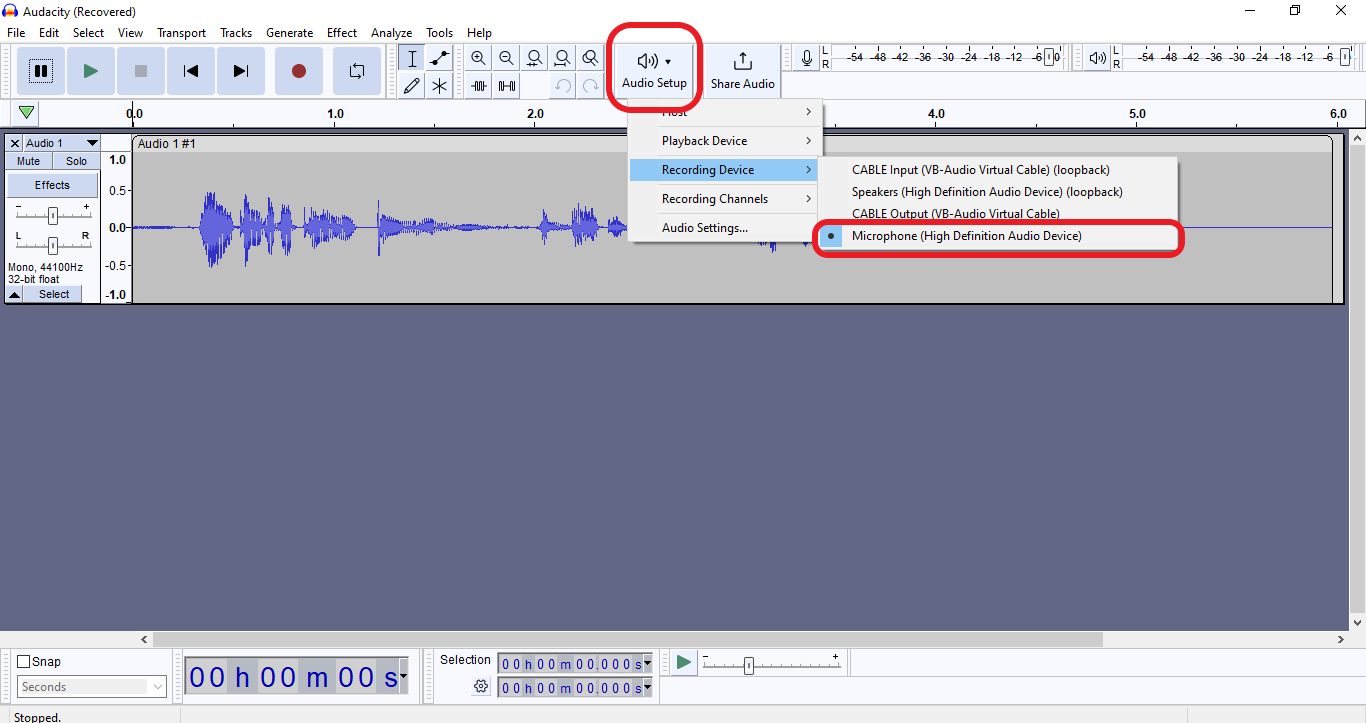Click Trim audio outside selection icon

pos(479,86)
